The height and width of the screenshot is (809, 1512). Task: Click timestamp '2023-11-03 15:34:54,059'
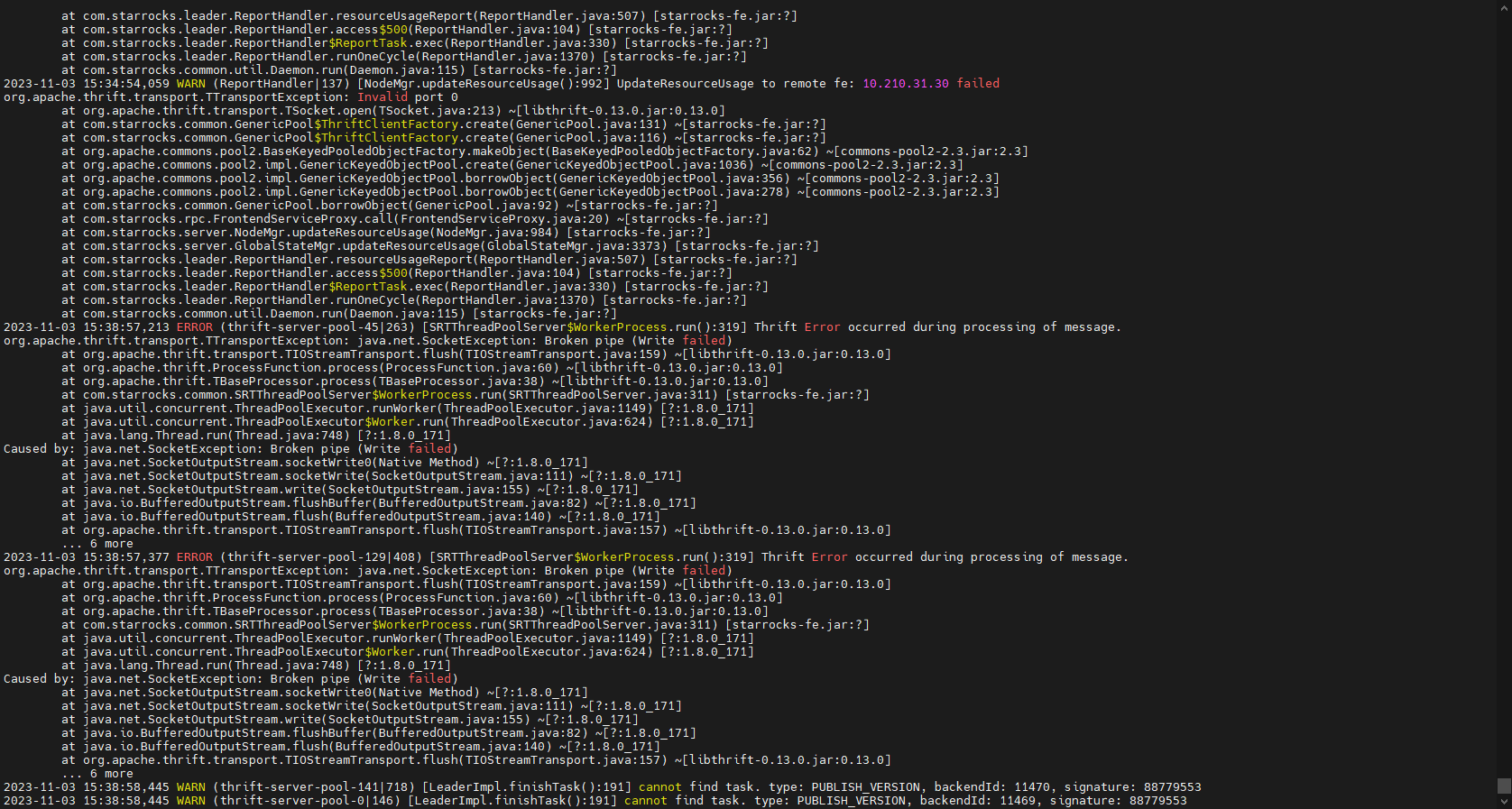87,84
